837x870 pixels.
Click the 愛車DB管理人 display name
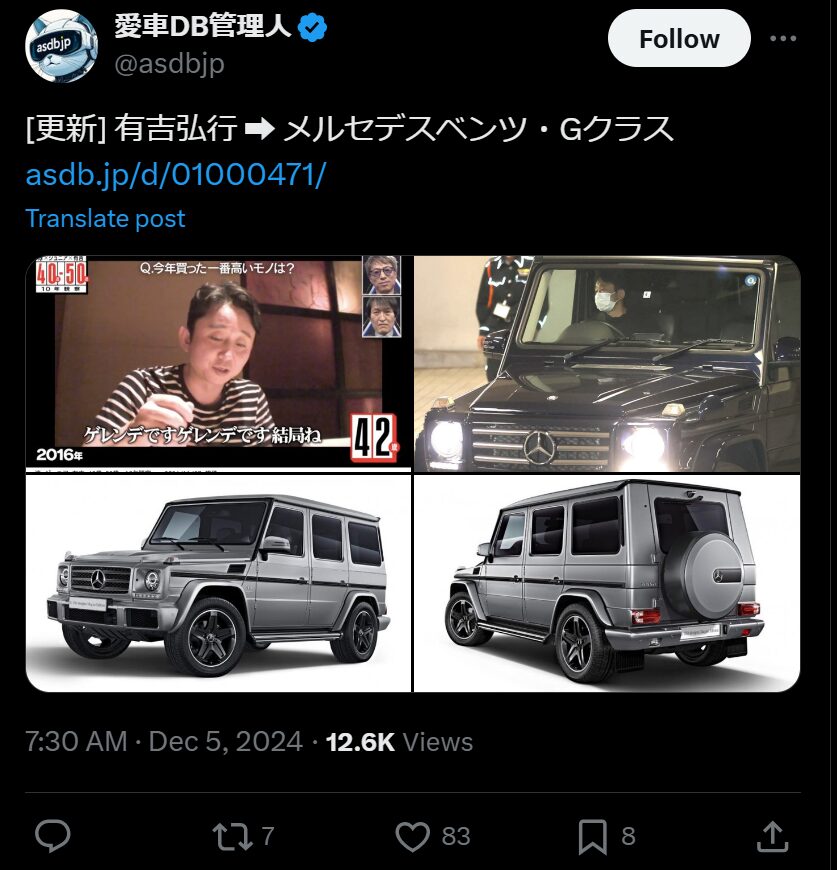pyautogui.click(x=203, y=26)
